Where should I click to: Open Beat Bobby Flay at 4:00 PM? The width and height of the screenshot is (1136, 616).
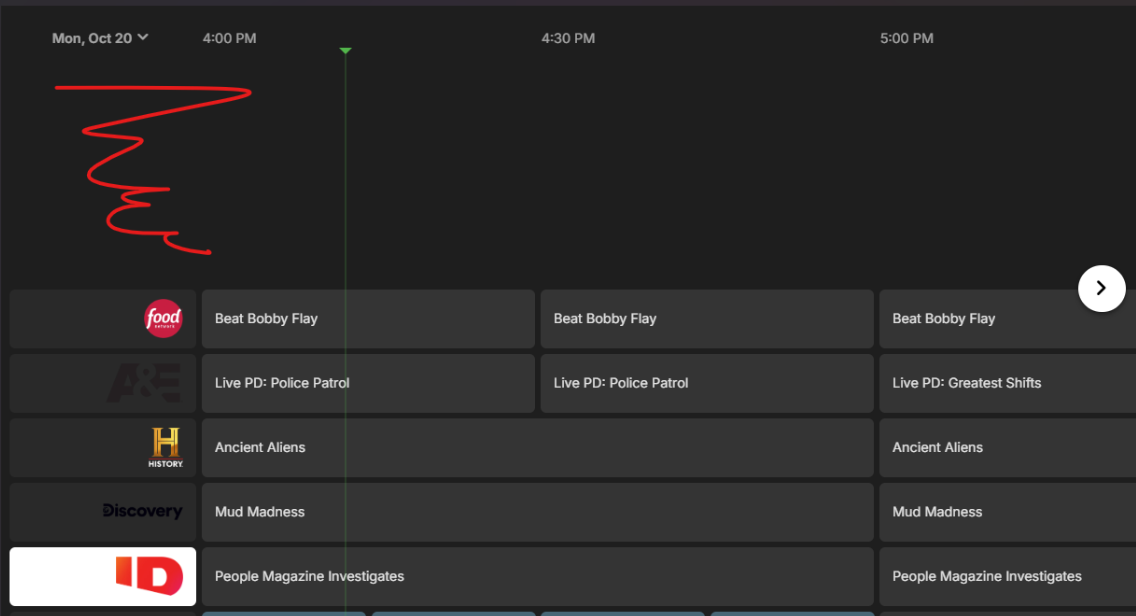(x=368, y=319)
